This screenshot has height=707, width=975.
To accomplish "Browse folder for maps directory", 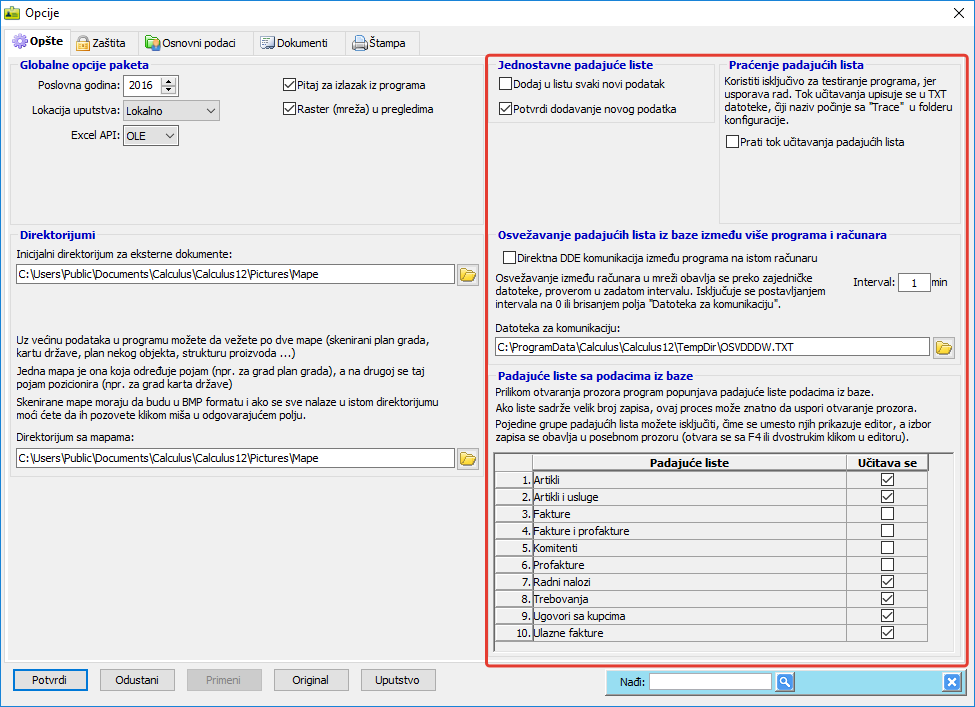I will point(467,459).
